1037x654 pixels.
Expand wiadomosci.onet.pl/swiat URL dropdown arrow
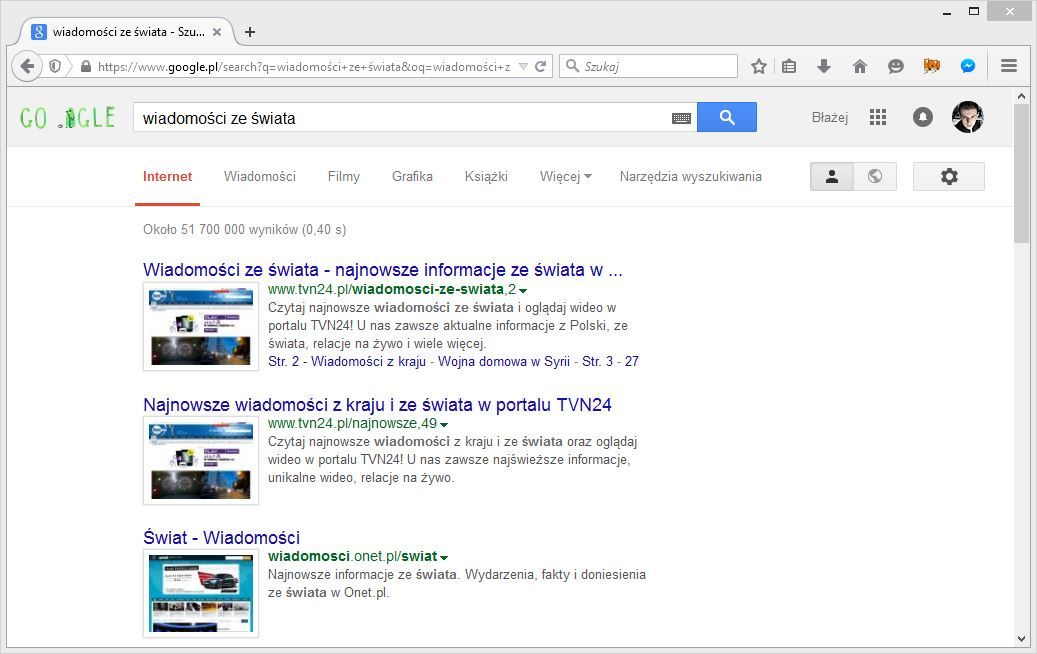444,557
